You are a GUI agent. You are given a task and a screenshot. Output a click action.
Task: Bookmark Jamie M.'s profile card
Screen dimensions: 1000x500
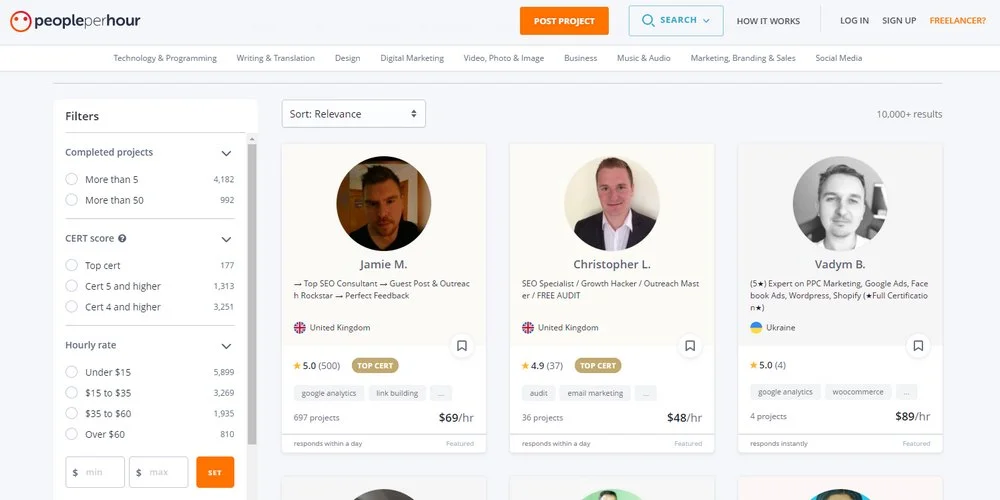[462, 346]
